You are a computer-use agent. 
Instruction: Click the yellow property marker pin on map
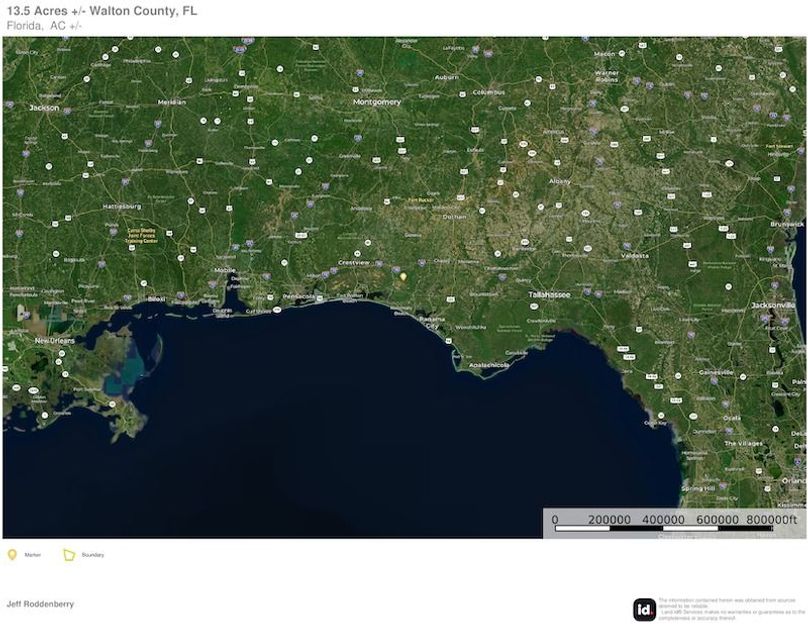(x=404, y=275)
